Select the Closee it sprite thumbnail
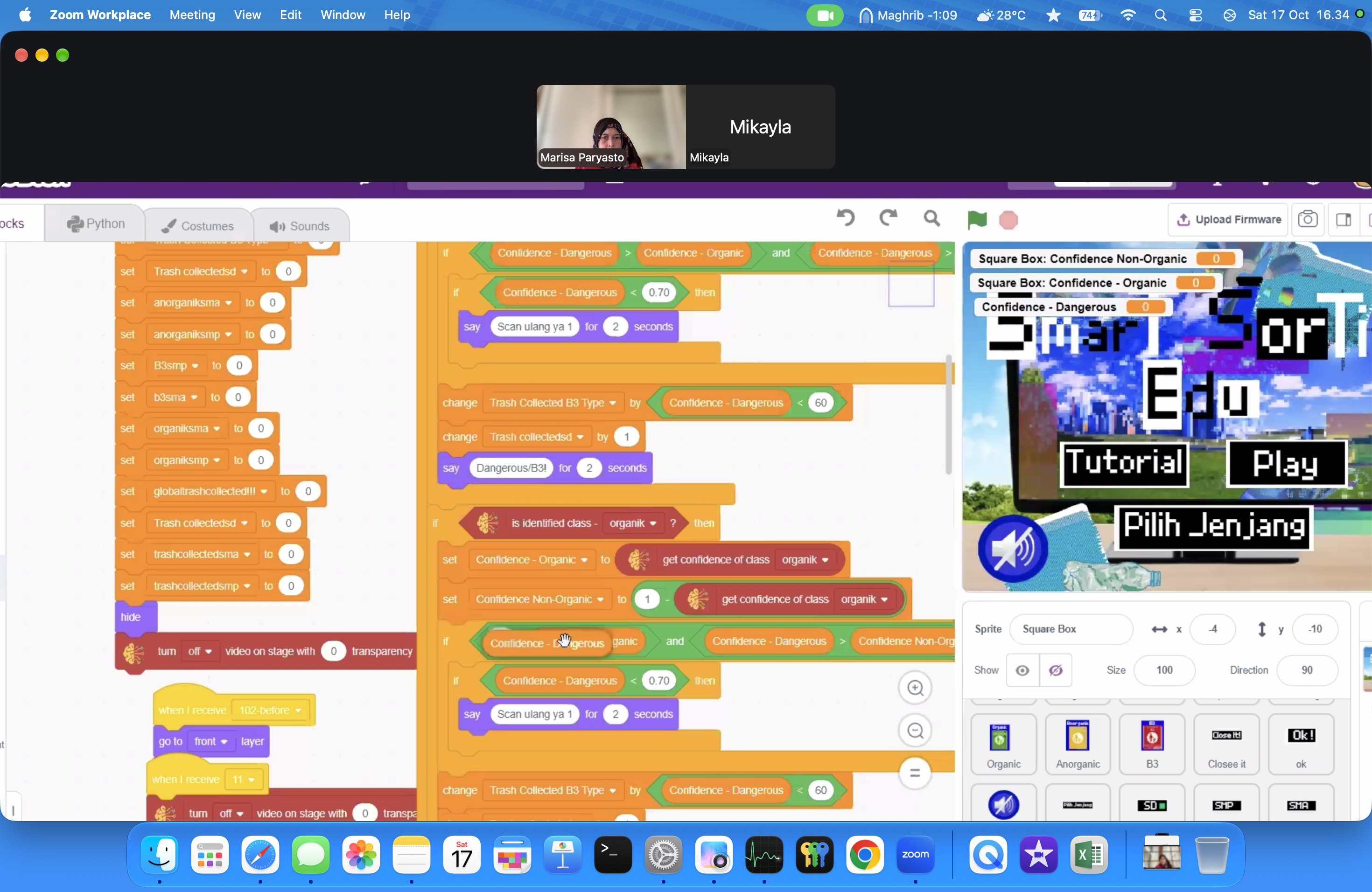 (1226, 744)
